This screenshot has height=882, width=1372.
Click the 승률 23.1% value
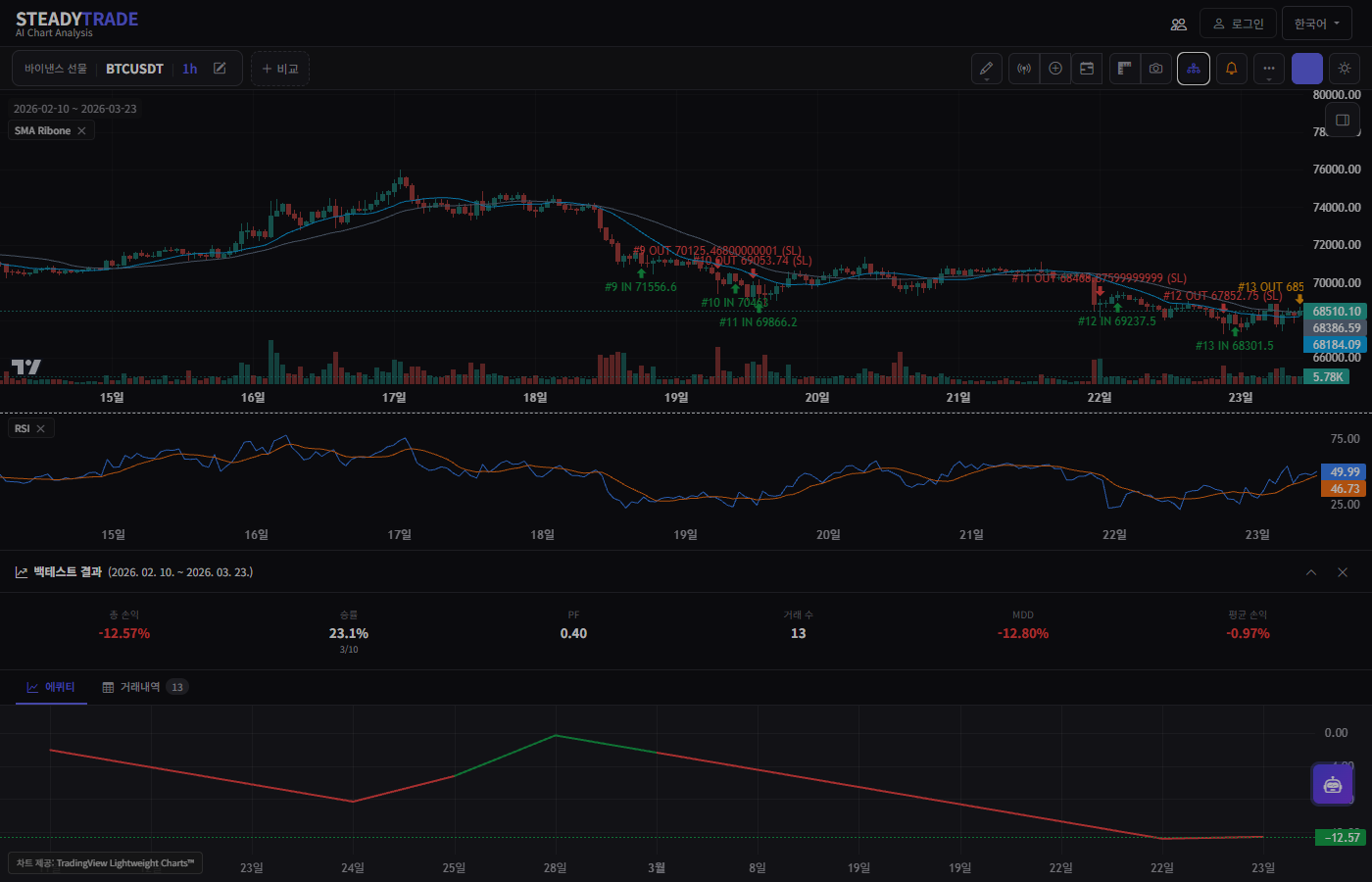point(349,634)
